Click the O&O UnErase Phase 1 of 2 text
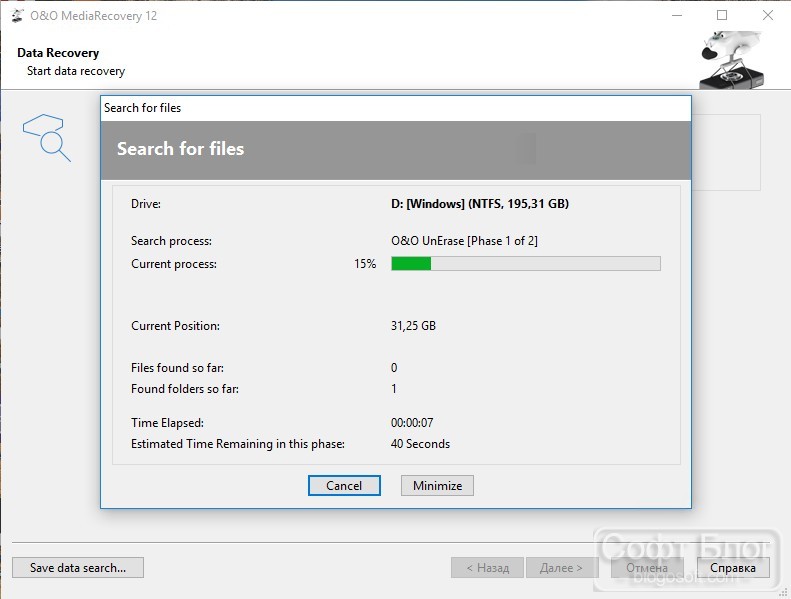The image size is (791, 599). point(464,241)
